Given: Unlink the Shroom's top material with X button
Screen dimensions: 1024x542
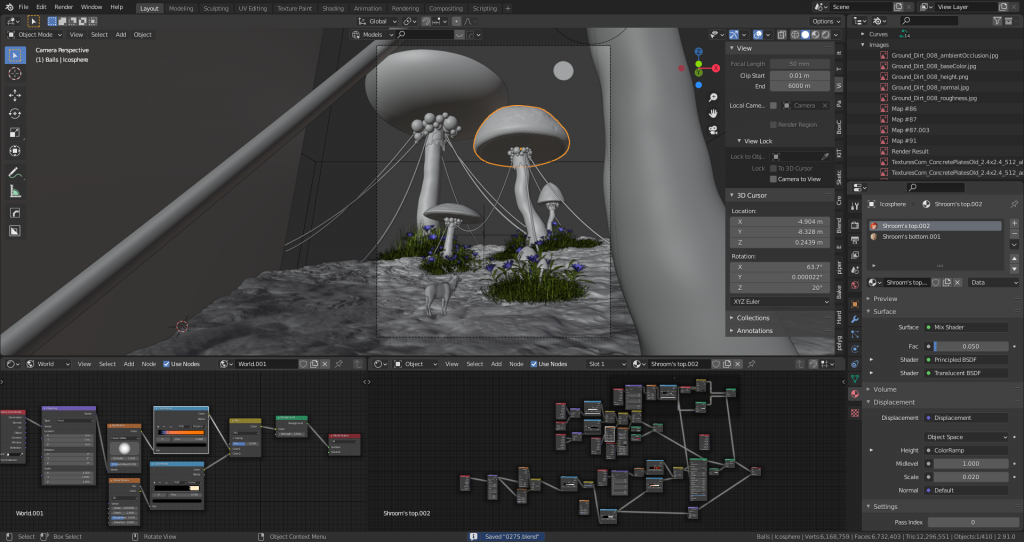Looking at the screenshot, I should pyautogui.click(x=957, y=283).
